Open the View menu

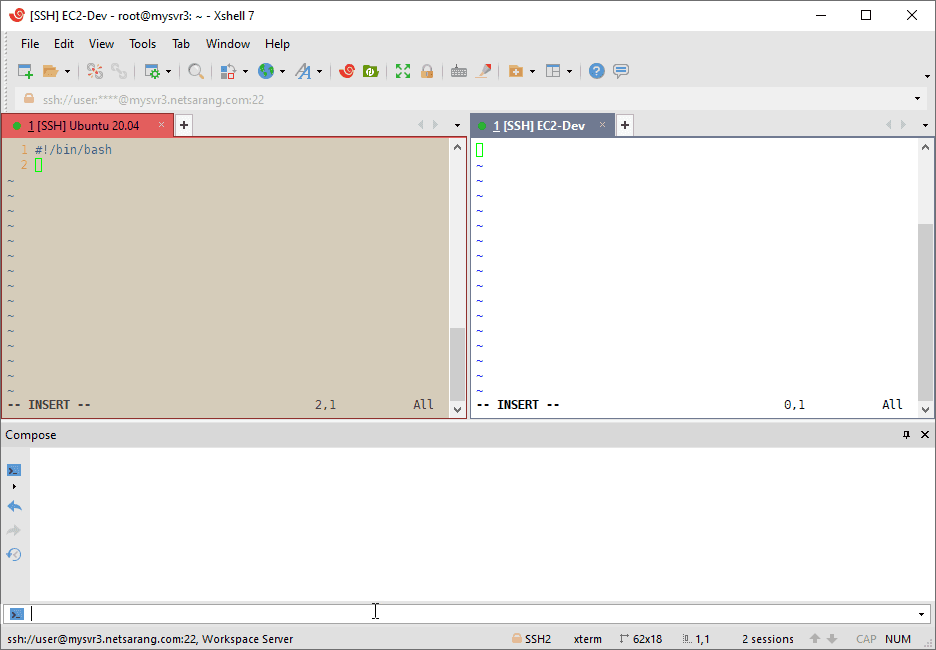(x=101, y=44)
